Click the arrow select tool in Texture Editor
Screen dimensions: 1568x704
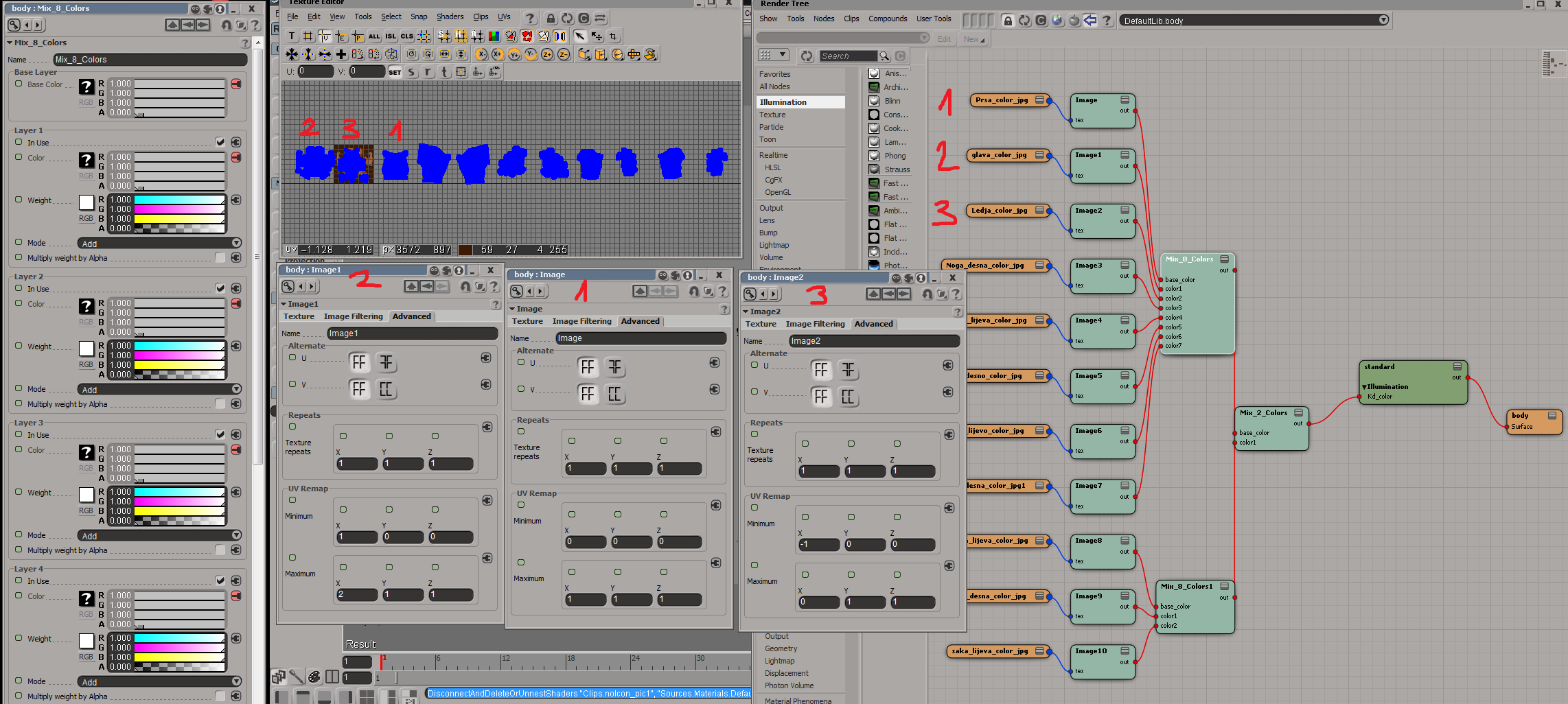[580, 36]
